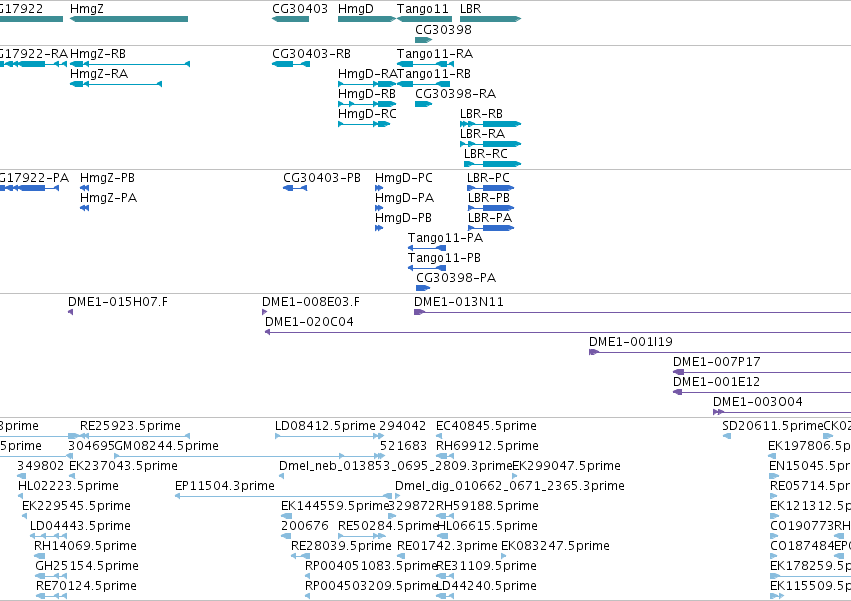The height and width of the screenshot is (601, 851).
Task: Click clone DME1-003O04 label
Action: click(758, 402)
